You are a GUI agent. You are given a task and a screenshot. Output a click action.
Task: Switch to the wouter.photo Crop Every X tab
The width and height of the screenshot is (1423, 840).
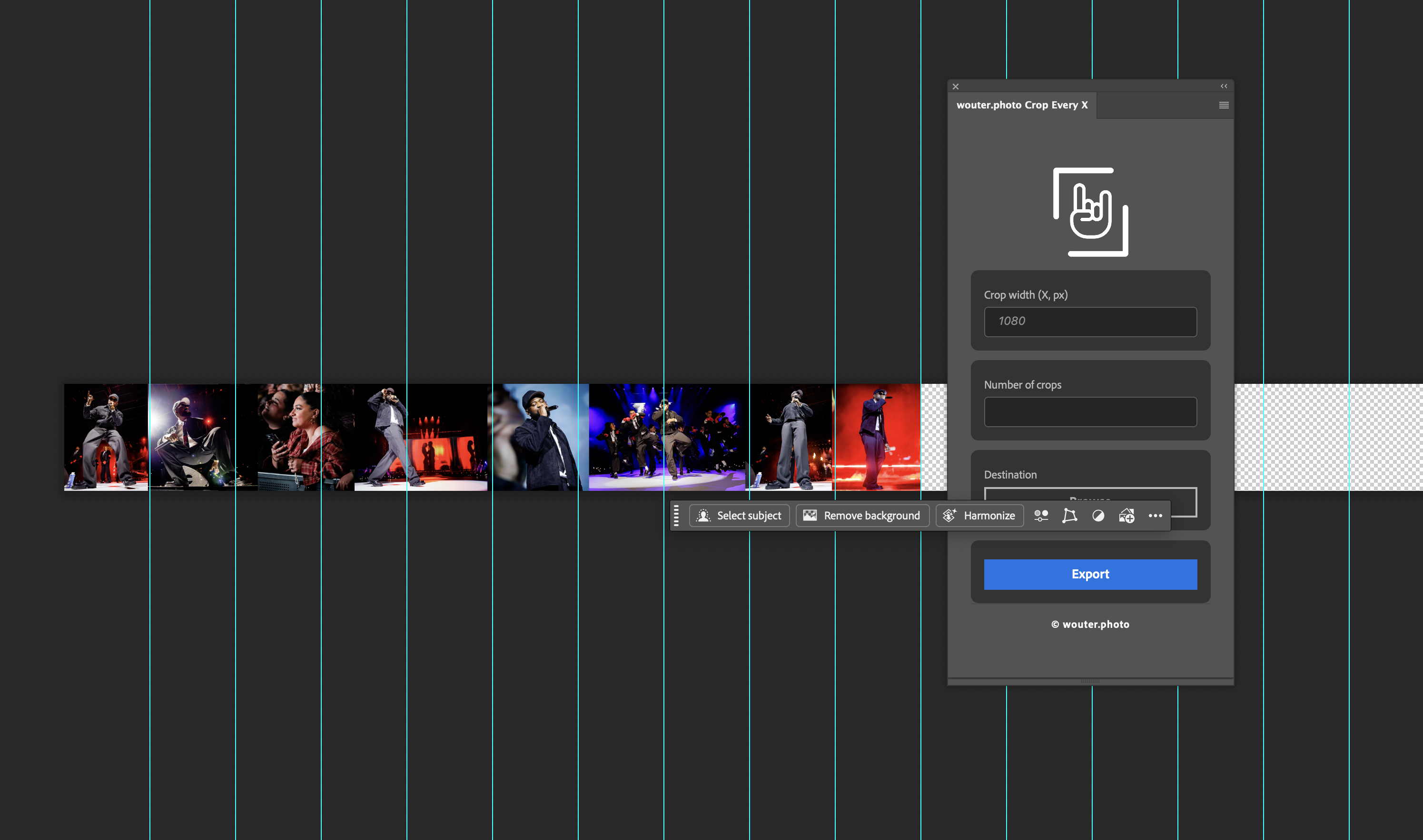pyautogui.click(x=1022, y=105)
